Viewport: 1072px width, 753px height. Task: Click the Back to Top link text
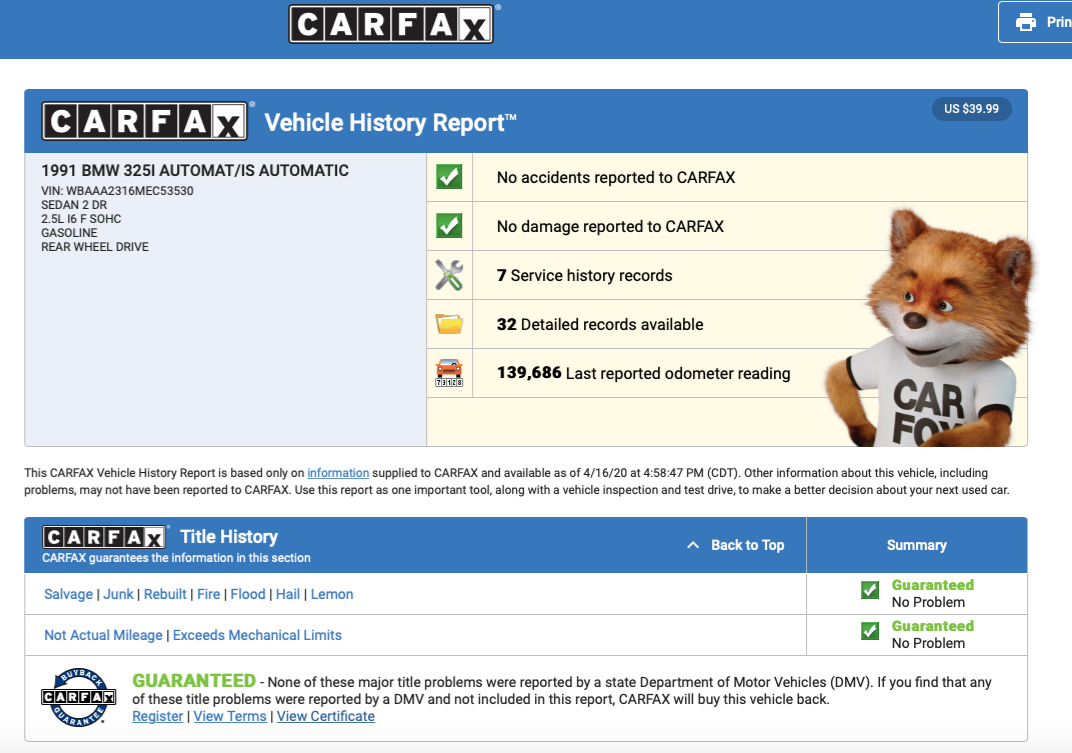[x=747, y=545]
